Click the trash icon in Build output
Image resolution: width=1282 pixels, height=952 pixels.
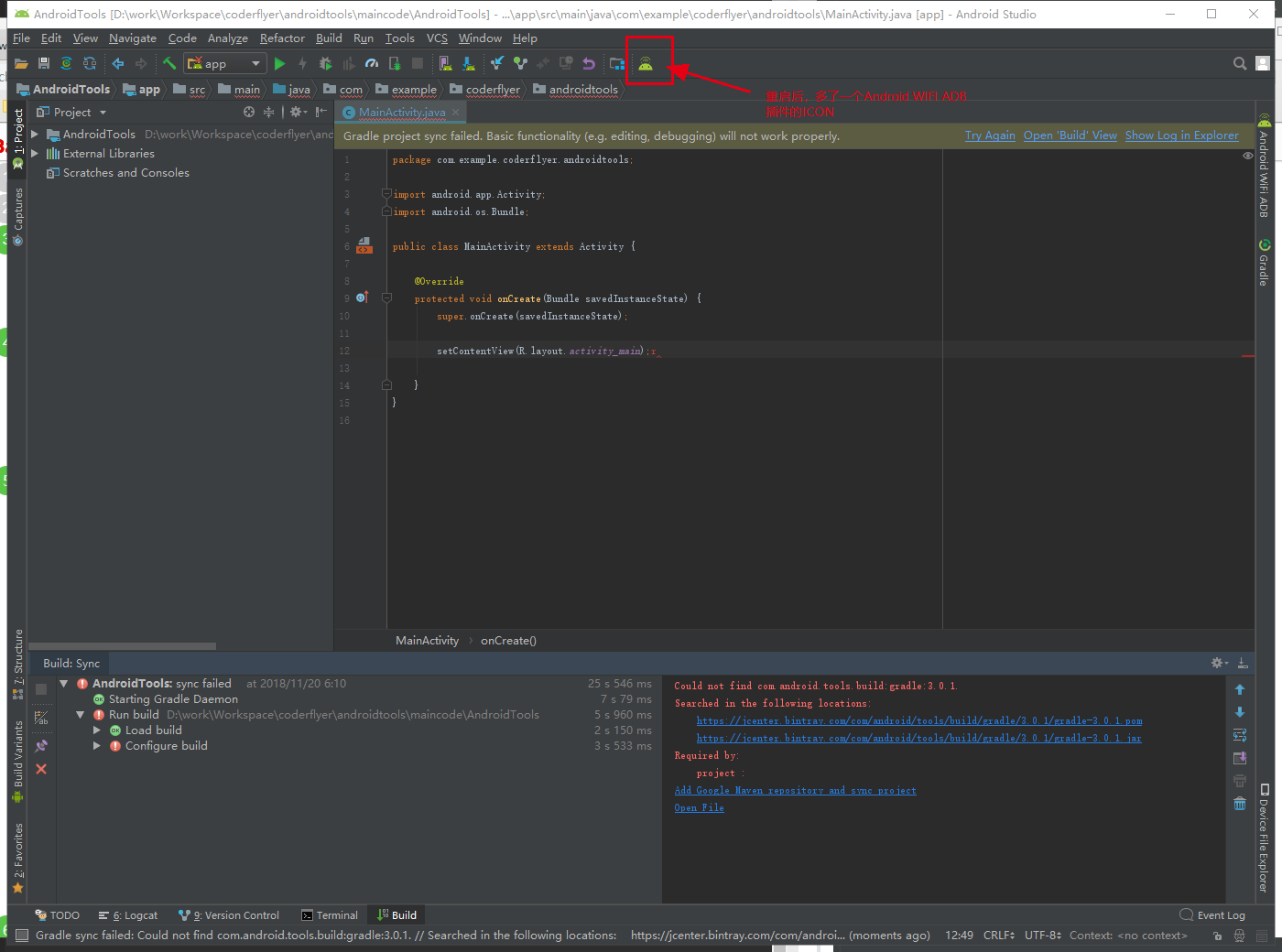(x=1240, y=804)
